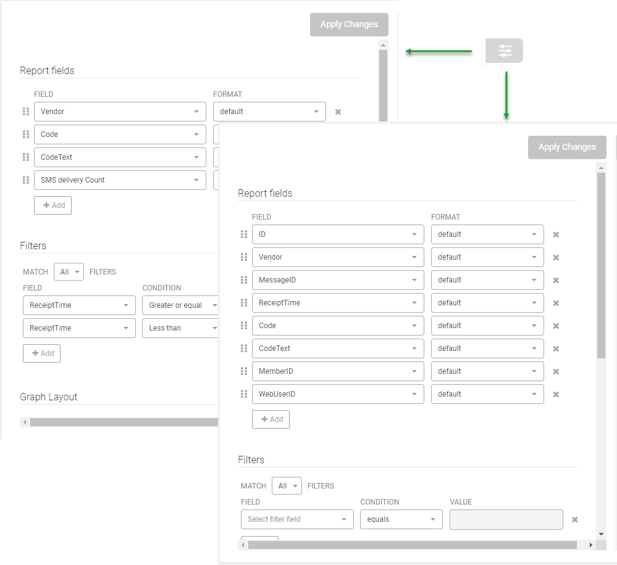The width and height of the screenshot is (617, 565).
Task: Open the MessageID field dropdown
Action: click(x=338, y=280)
